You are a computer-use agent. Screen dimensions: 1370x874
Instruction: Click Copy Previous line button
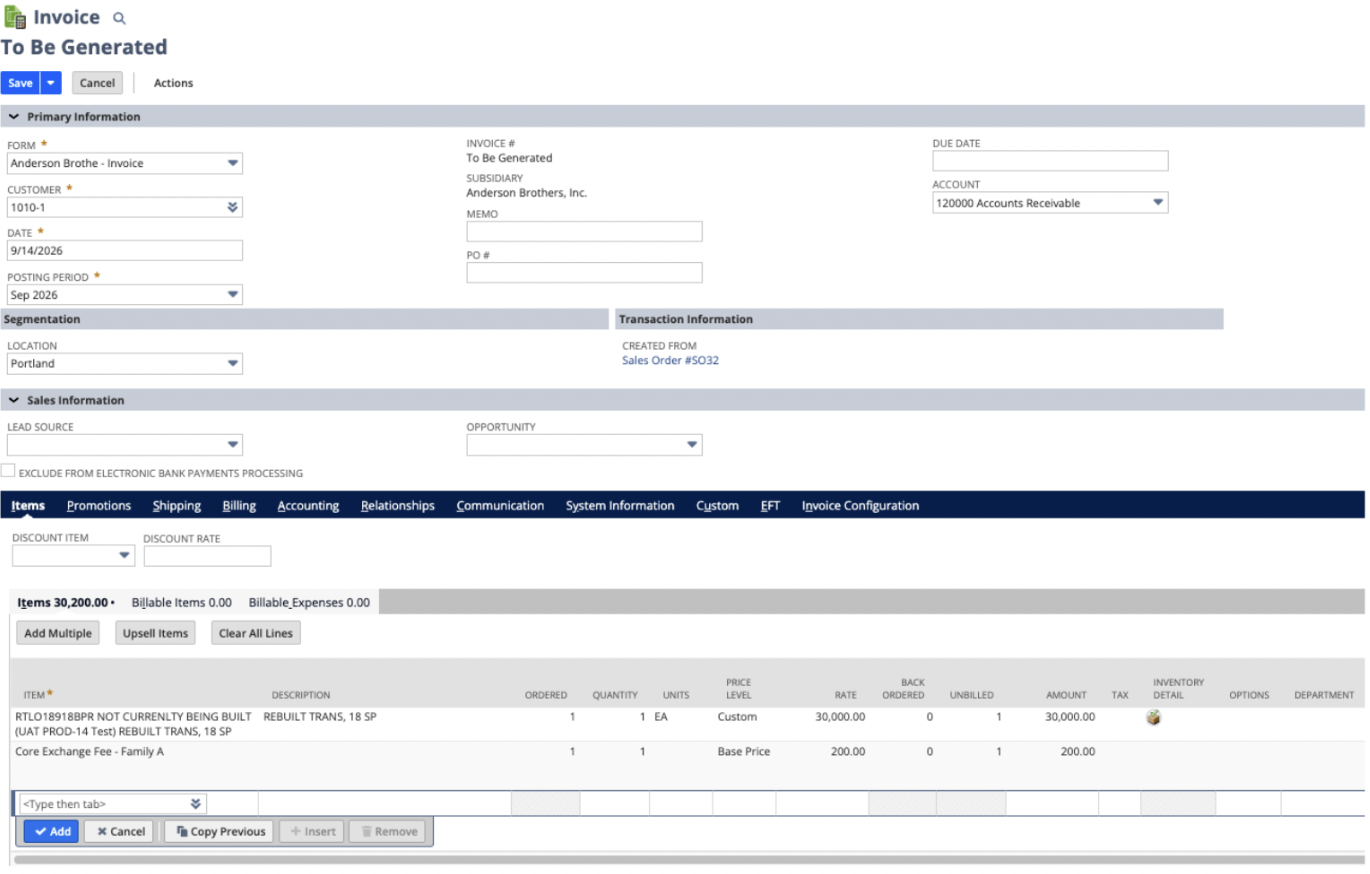tap(221, 831)
